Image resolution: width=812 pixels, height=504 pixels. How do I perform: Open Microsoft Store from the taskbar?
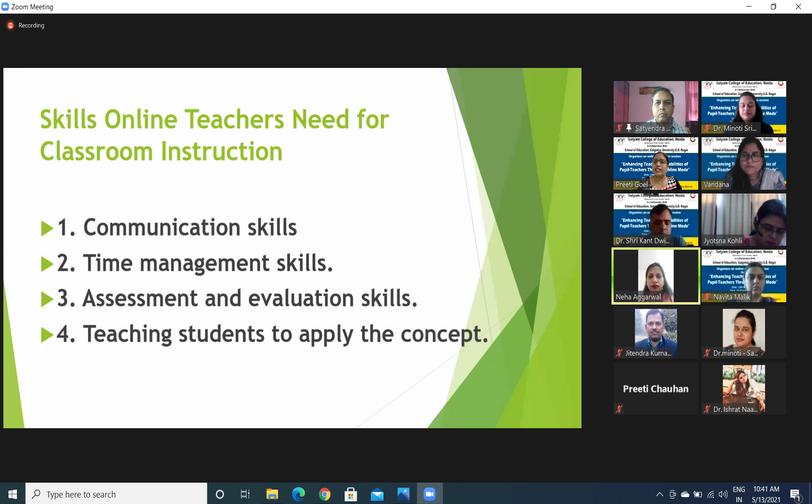click(351, 494)
